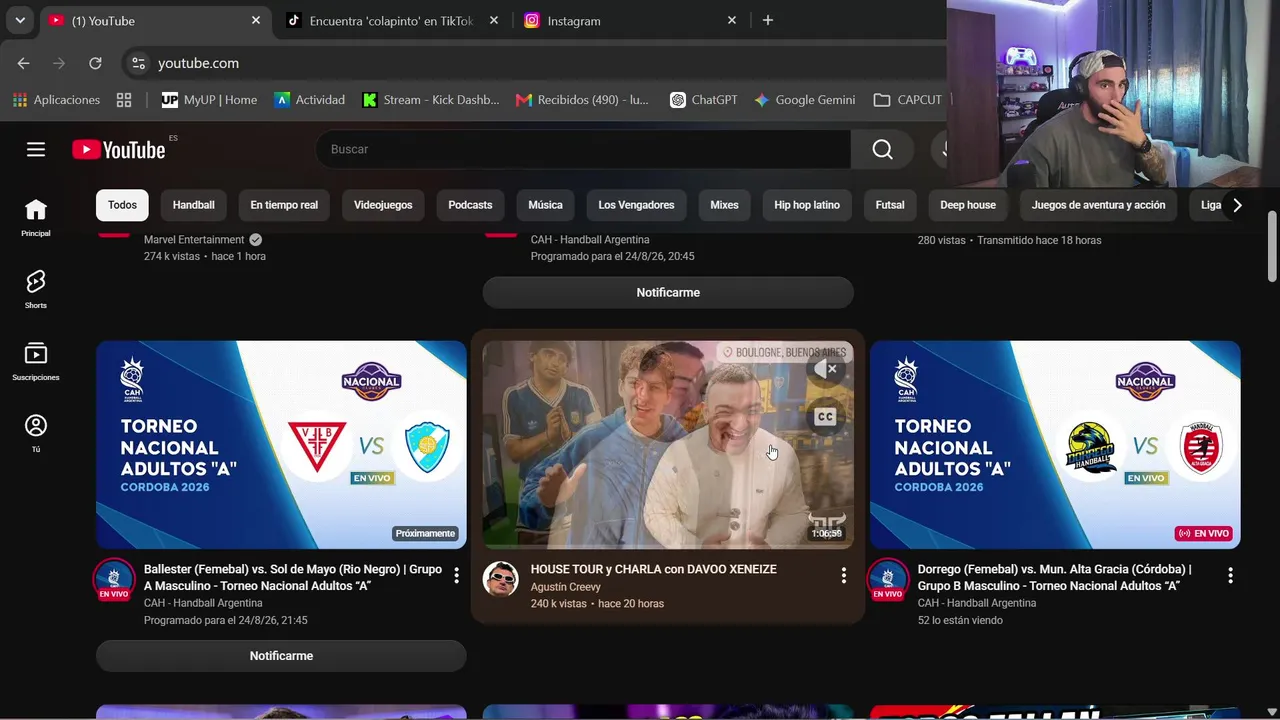
Task: Open HOUSE TOUR y CHARLA video title
Action: pyautogui.click(x=654, y=569)
